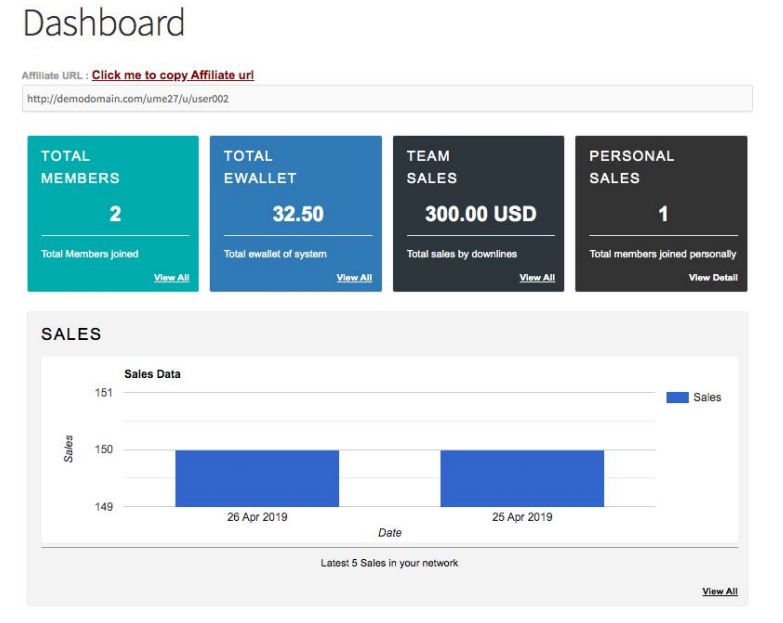Click the Total Members teal card
Image resolution: width=783 pixels, height=623 pixels.
click(113, 214)
